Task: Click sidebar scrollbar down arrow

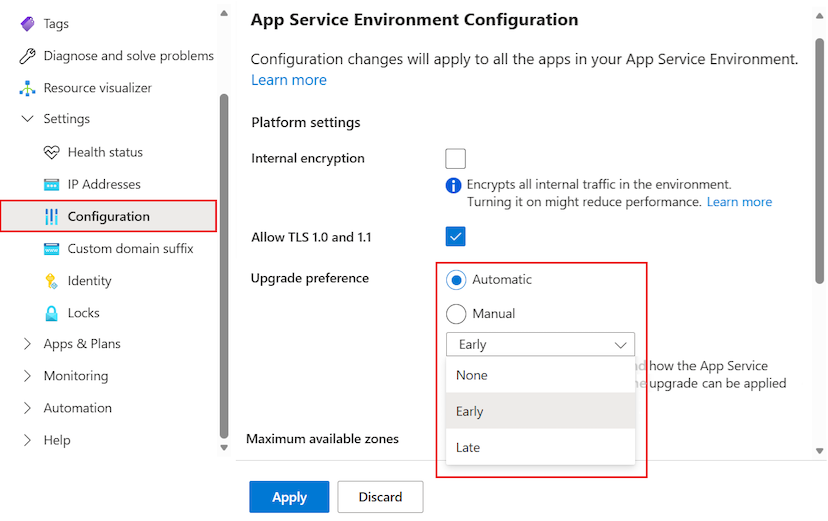Action: (224, 448)
